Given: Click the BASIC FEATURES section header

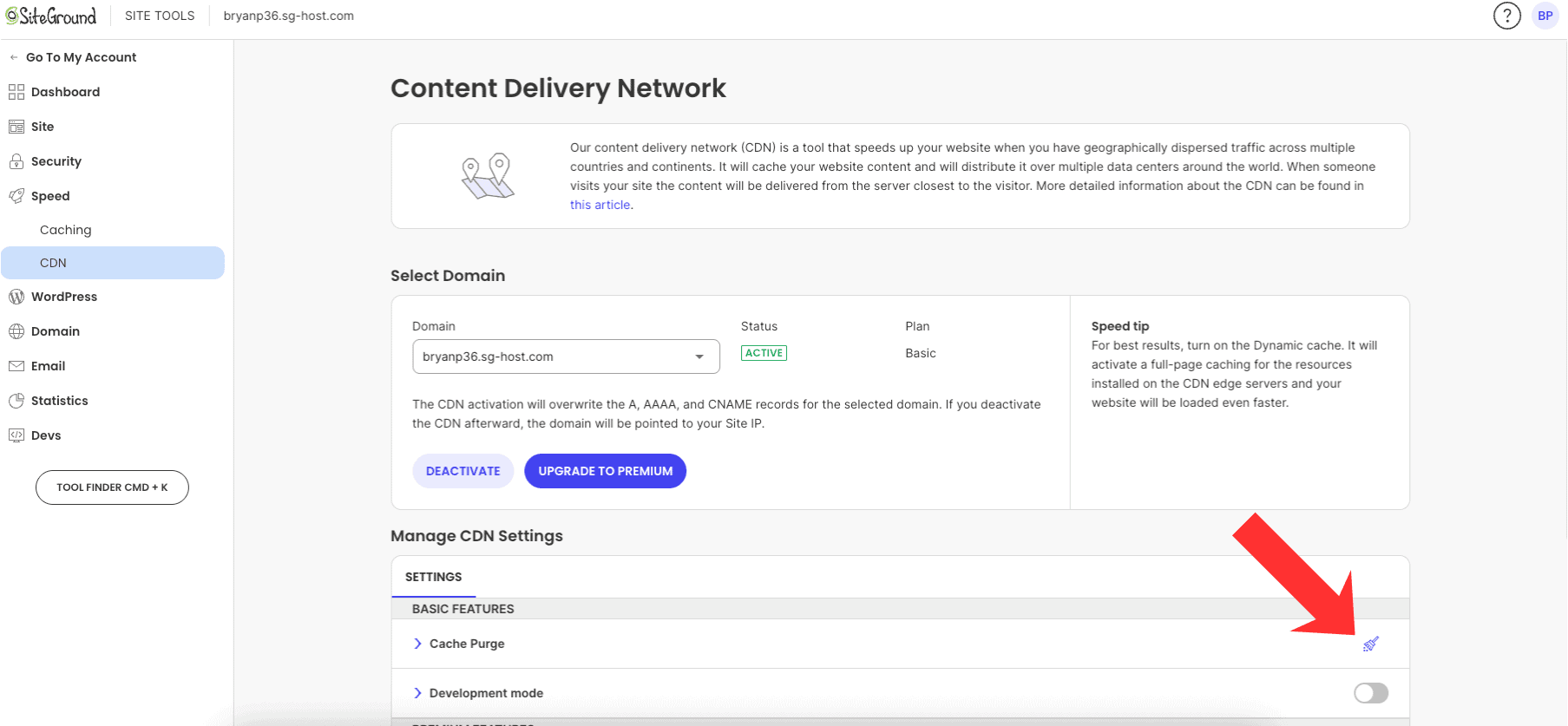Looking at the screenshot, I should (x=463, y=609).
